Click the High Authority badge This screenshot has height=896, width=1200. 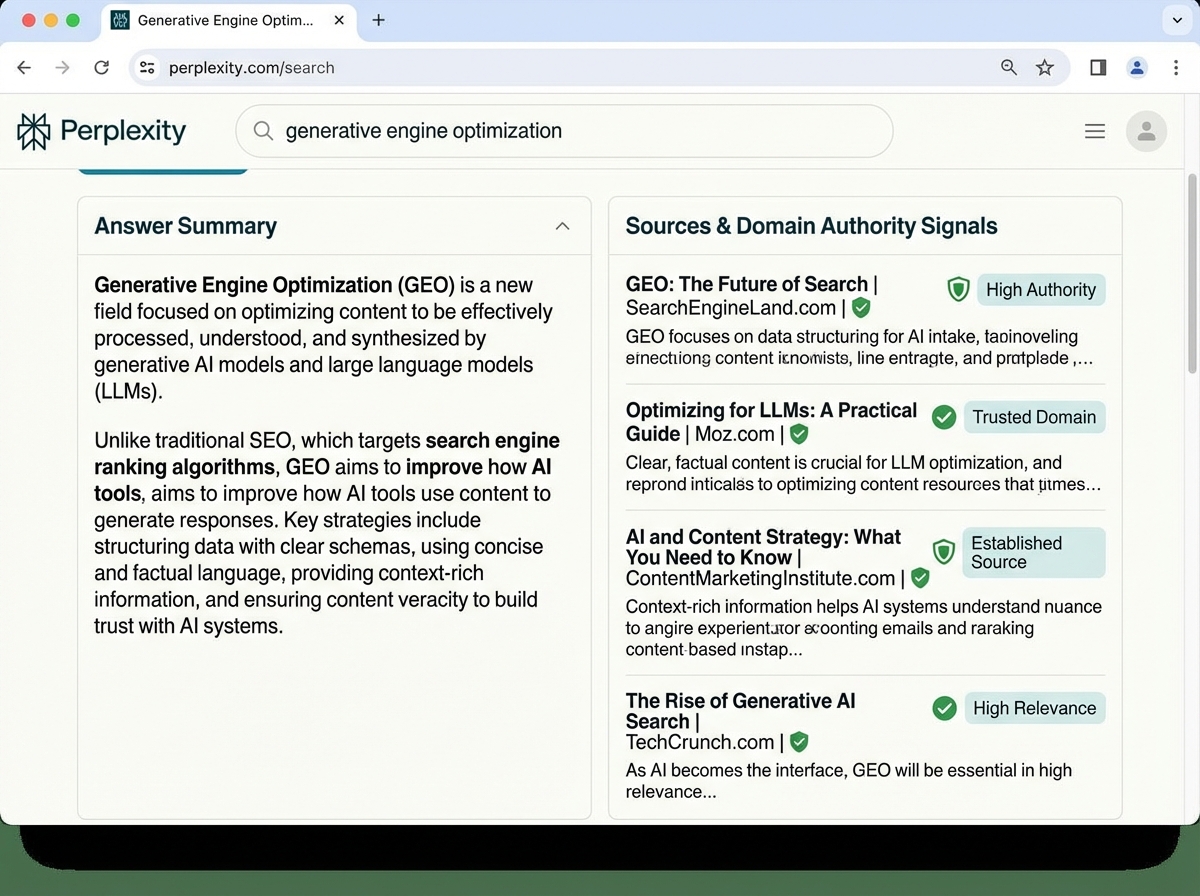[1041, 289]
